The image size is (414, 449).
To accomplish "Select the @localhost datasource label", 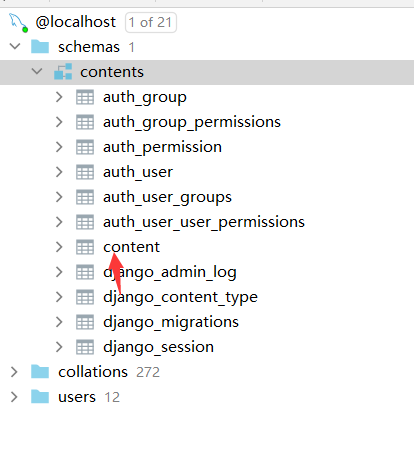I will tap(76, 22).
